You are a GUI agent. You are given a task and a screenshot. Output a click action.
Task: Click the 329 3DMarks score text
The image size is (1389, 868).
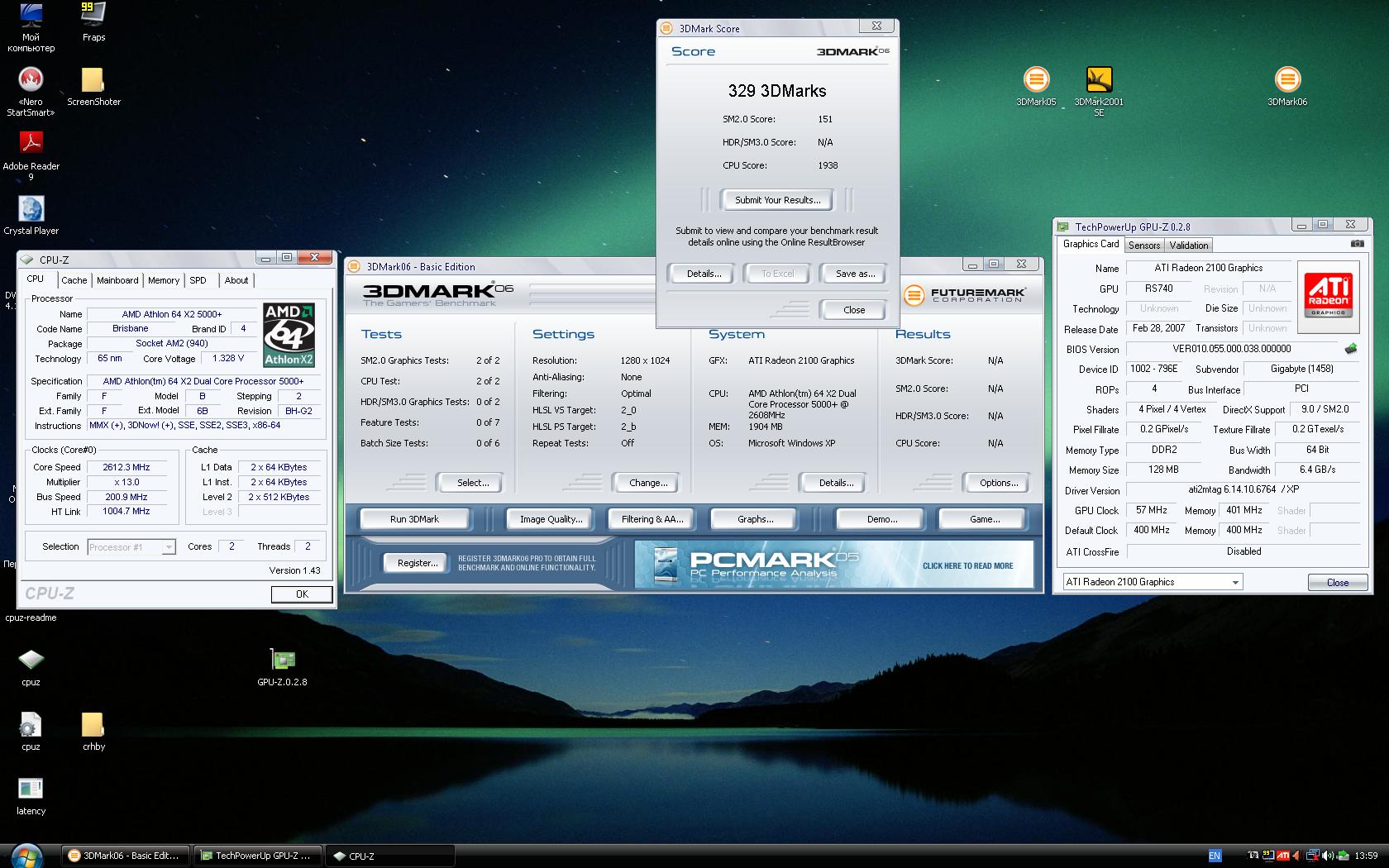(x=777, y=91)
